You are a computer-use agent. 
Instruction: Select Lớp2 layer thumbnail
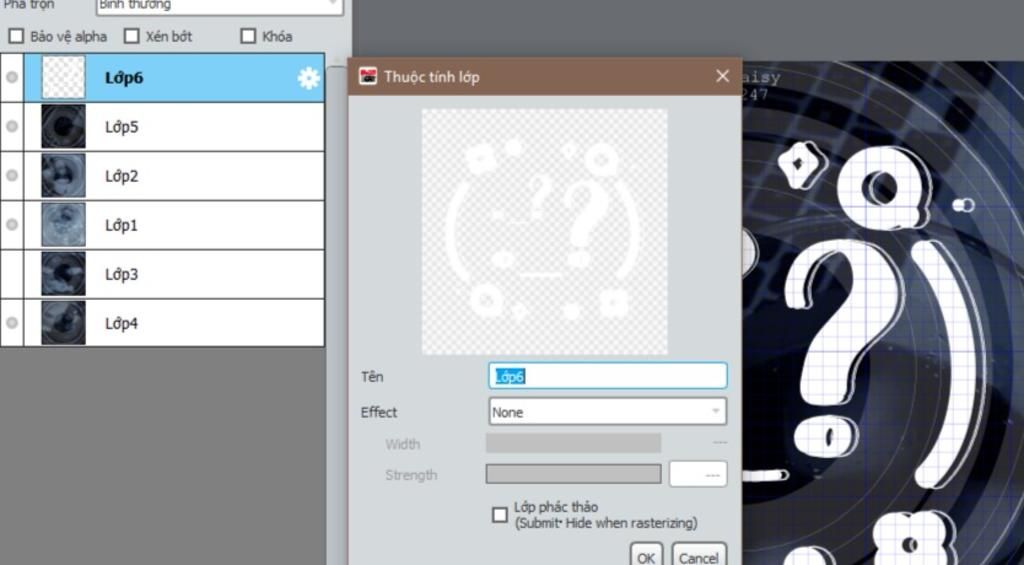pyautogui.click(x=63, y=176)
